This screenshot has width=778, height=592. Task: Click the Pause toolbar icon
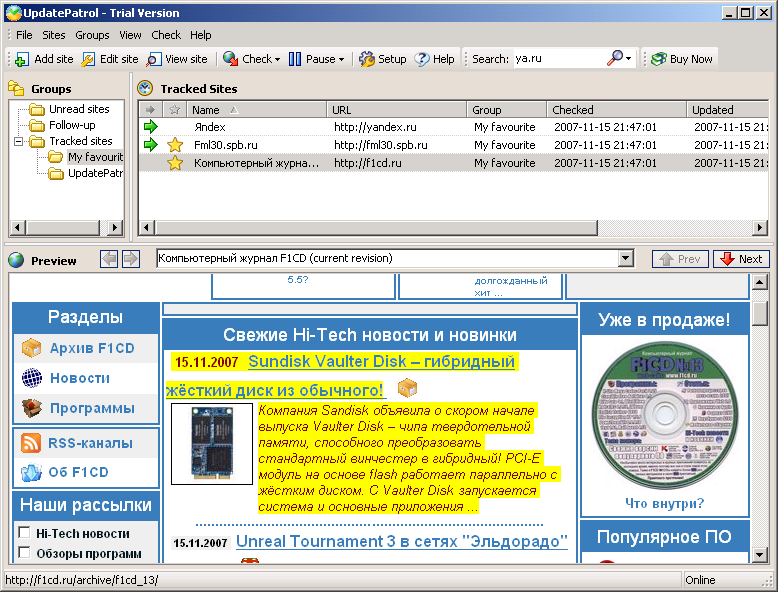tap(295, 59)
